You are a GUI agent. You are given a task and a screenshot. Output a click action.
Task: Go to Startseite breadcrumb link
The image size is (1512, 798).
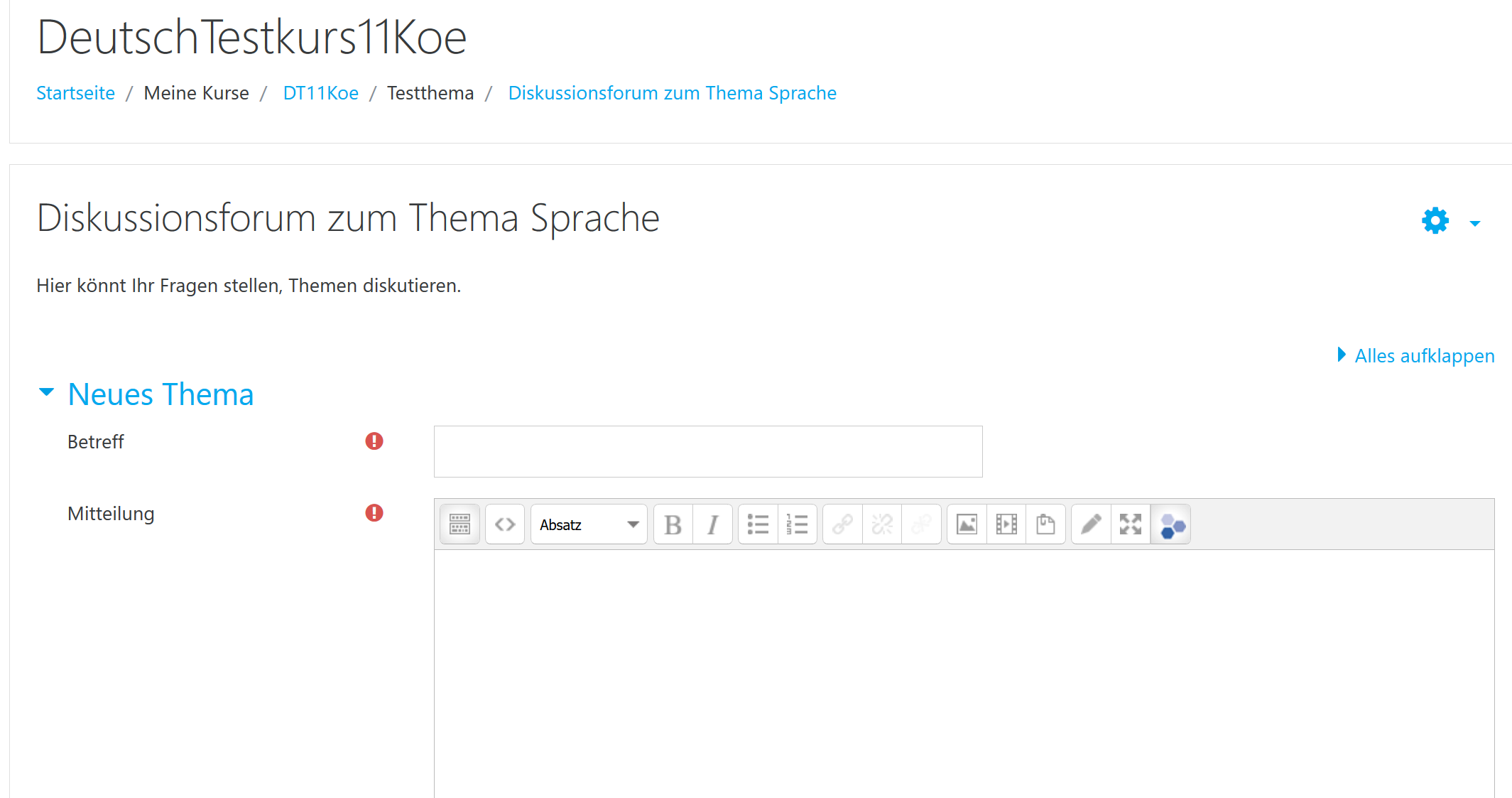tap(75, 93)
